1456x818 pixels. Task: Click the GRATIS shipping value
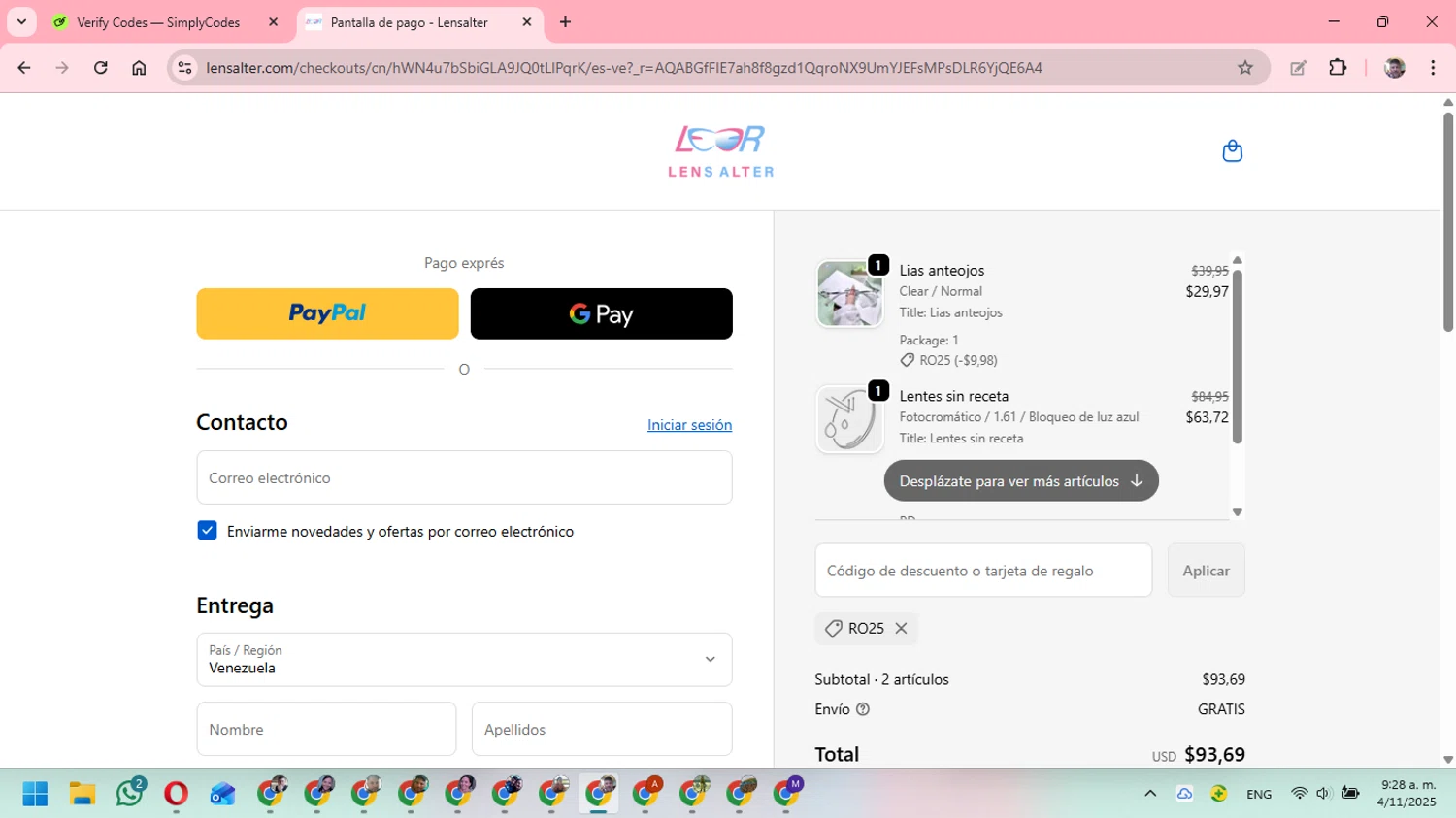point(1221,709)
